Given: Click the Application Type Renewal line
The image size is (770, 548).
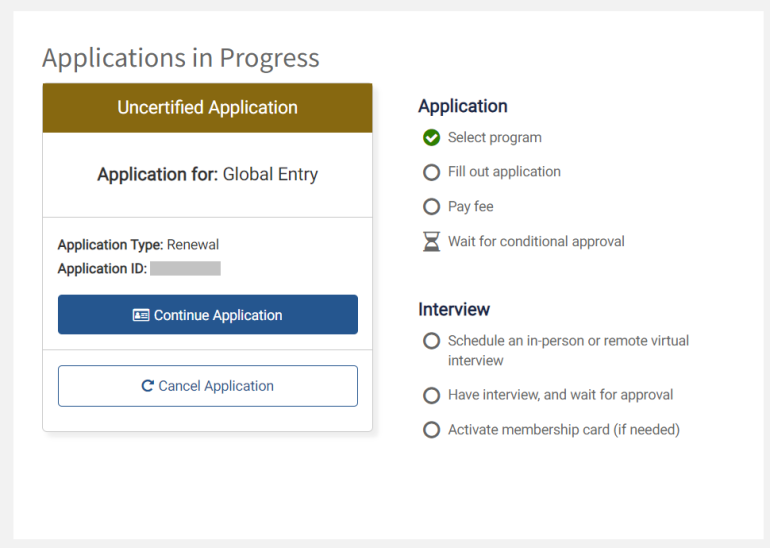Looking at the screenshot, I should pos(138,245).
